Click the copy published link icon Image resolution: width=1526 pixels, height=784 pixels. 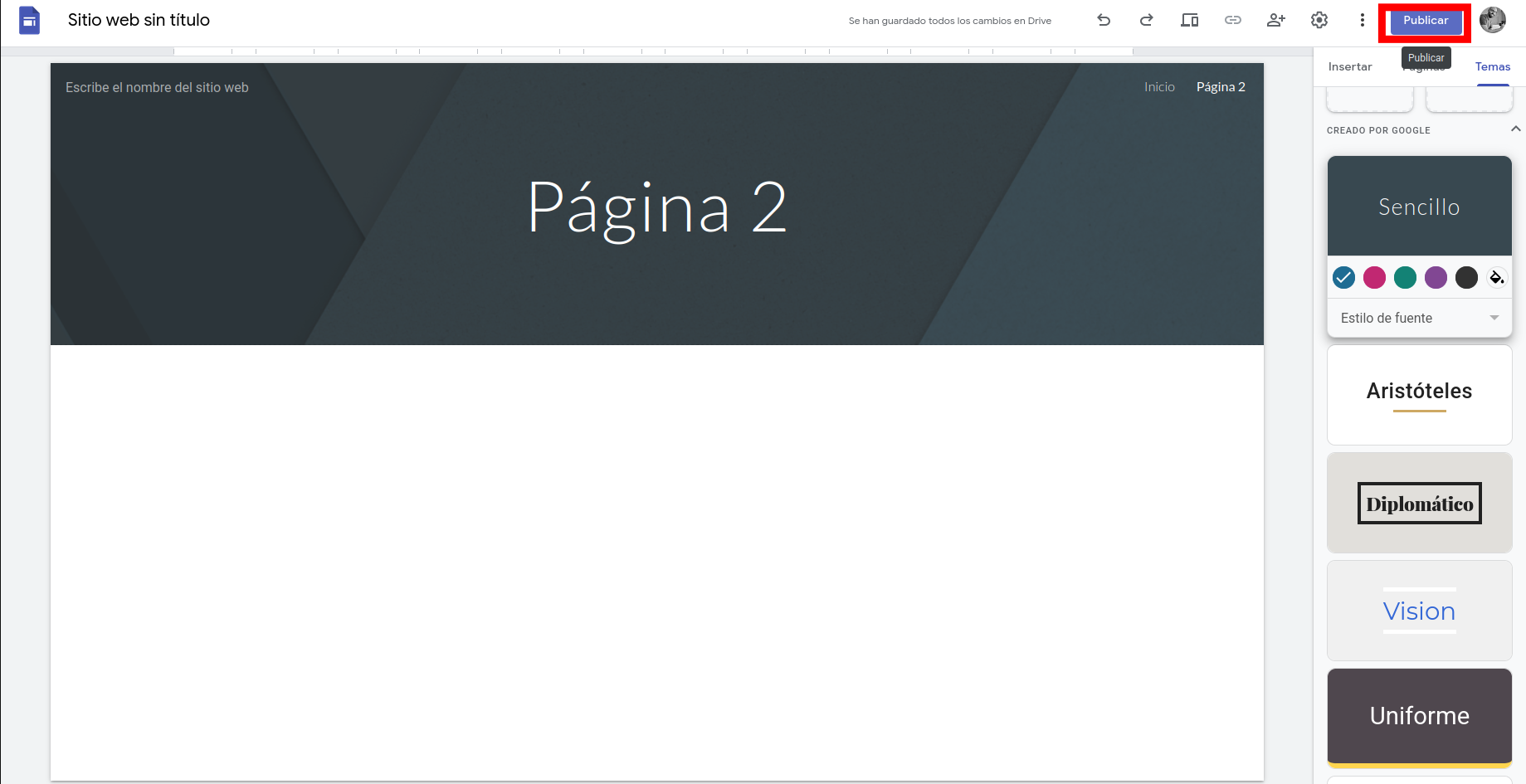1233,20
